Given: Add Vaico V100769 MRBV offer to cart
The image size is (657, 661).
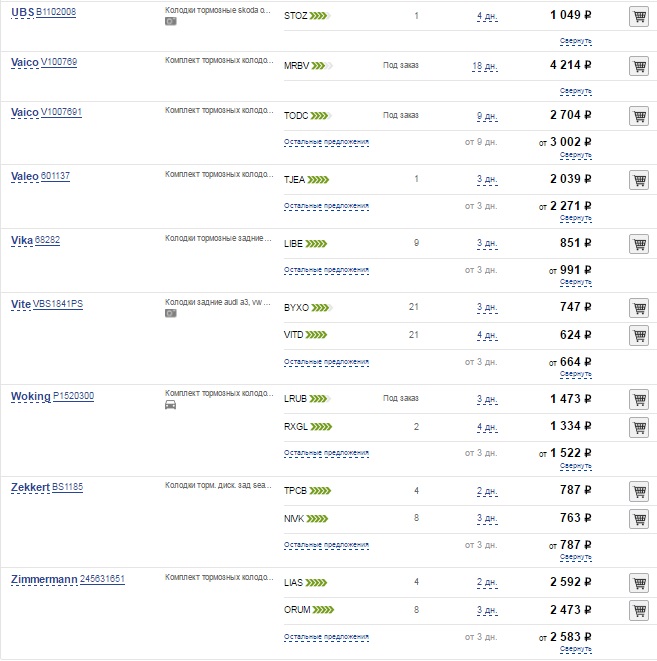Looking at the screenshot, I should coord(639,66).
